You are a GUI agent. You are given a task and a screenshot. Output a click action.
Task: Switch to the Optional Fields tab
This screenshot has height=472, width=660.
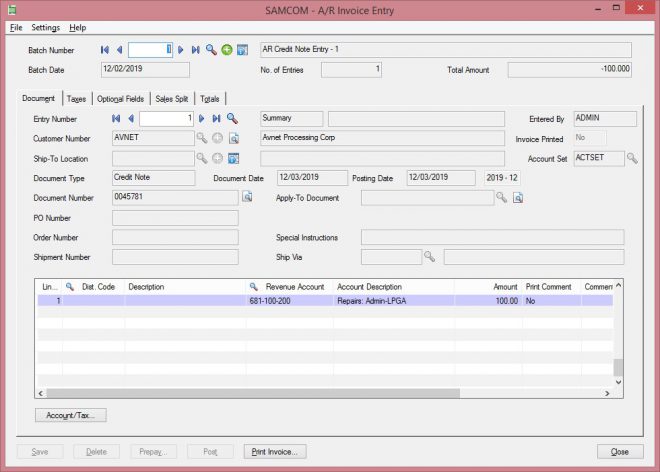click(x=120, y=99)
